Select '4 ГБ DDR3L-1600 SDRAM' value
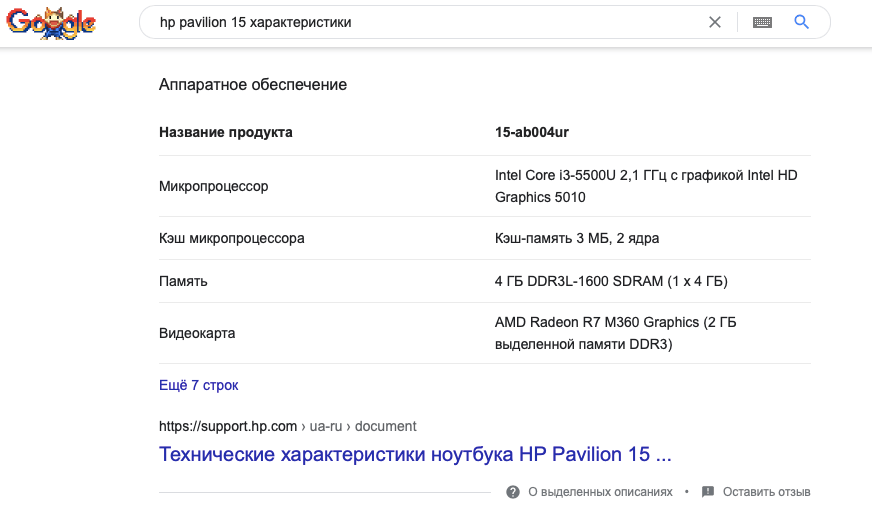 [611, 281]
